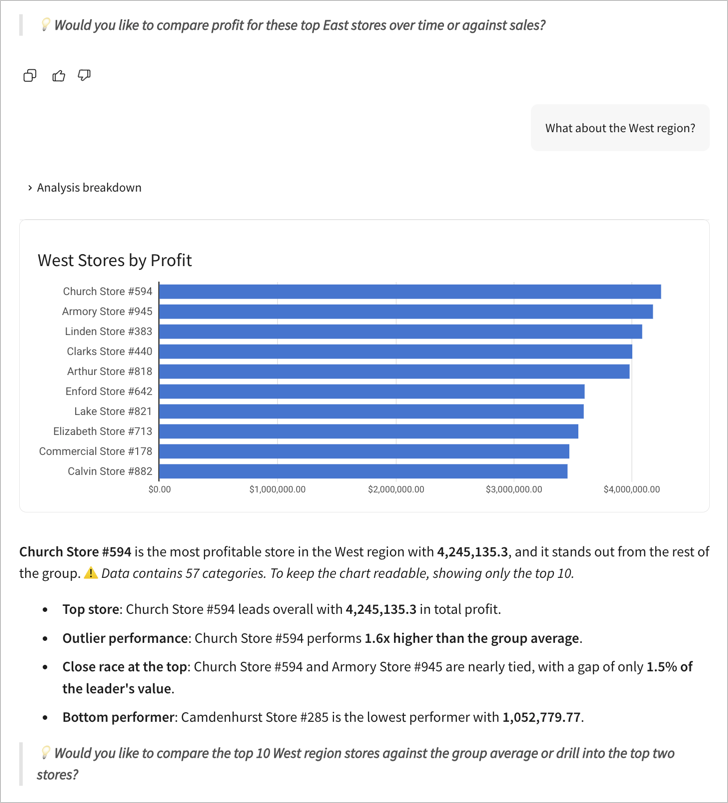This screenshot has width=728, height=803.
Task: Toggle negative feedback on the response
Action: click(x=84, y=75)
